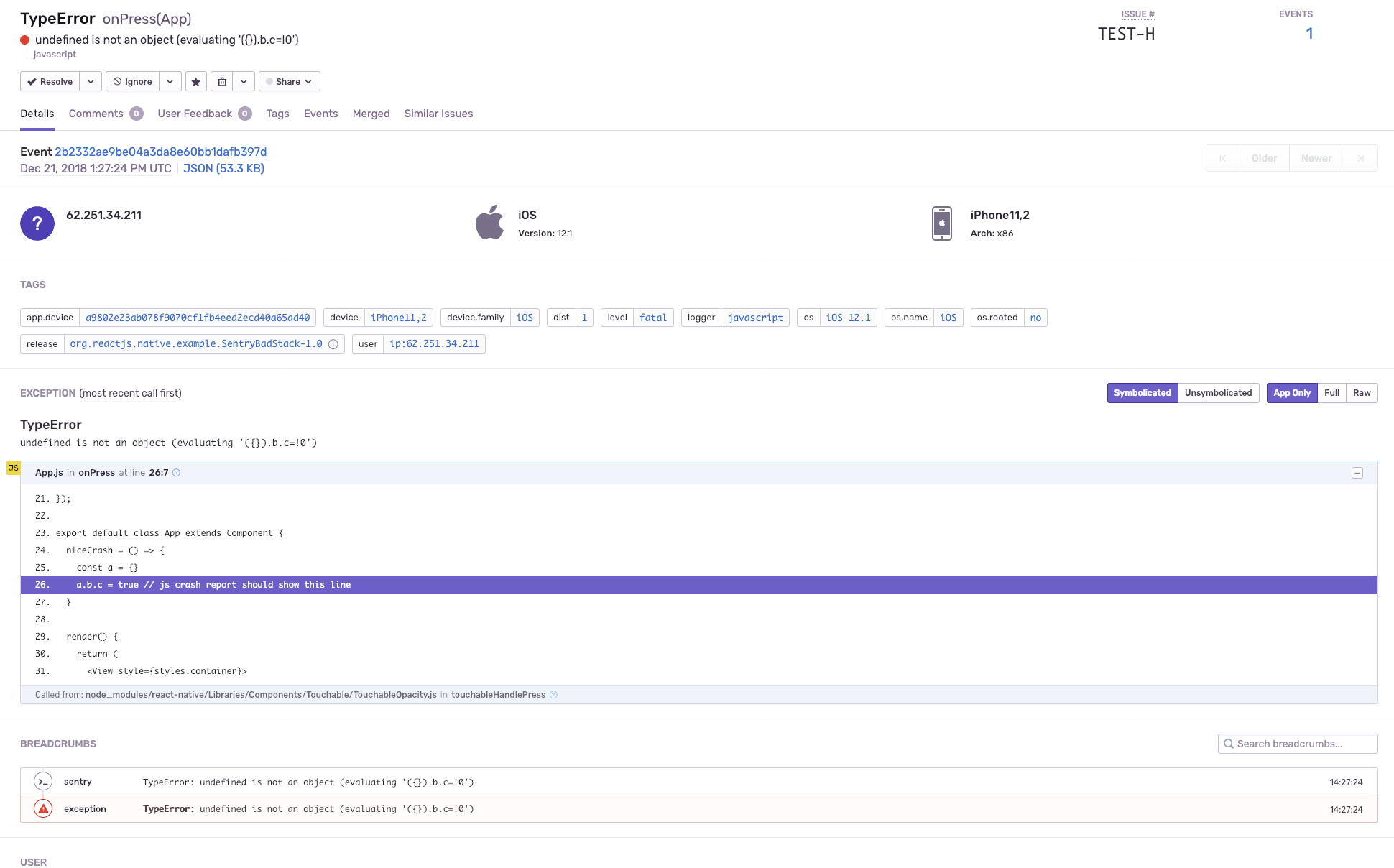Open the Share dropdown

289,82
